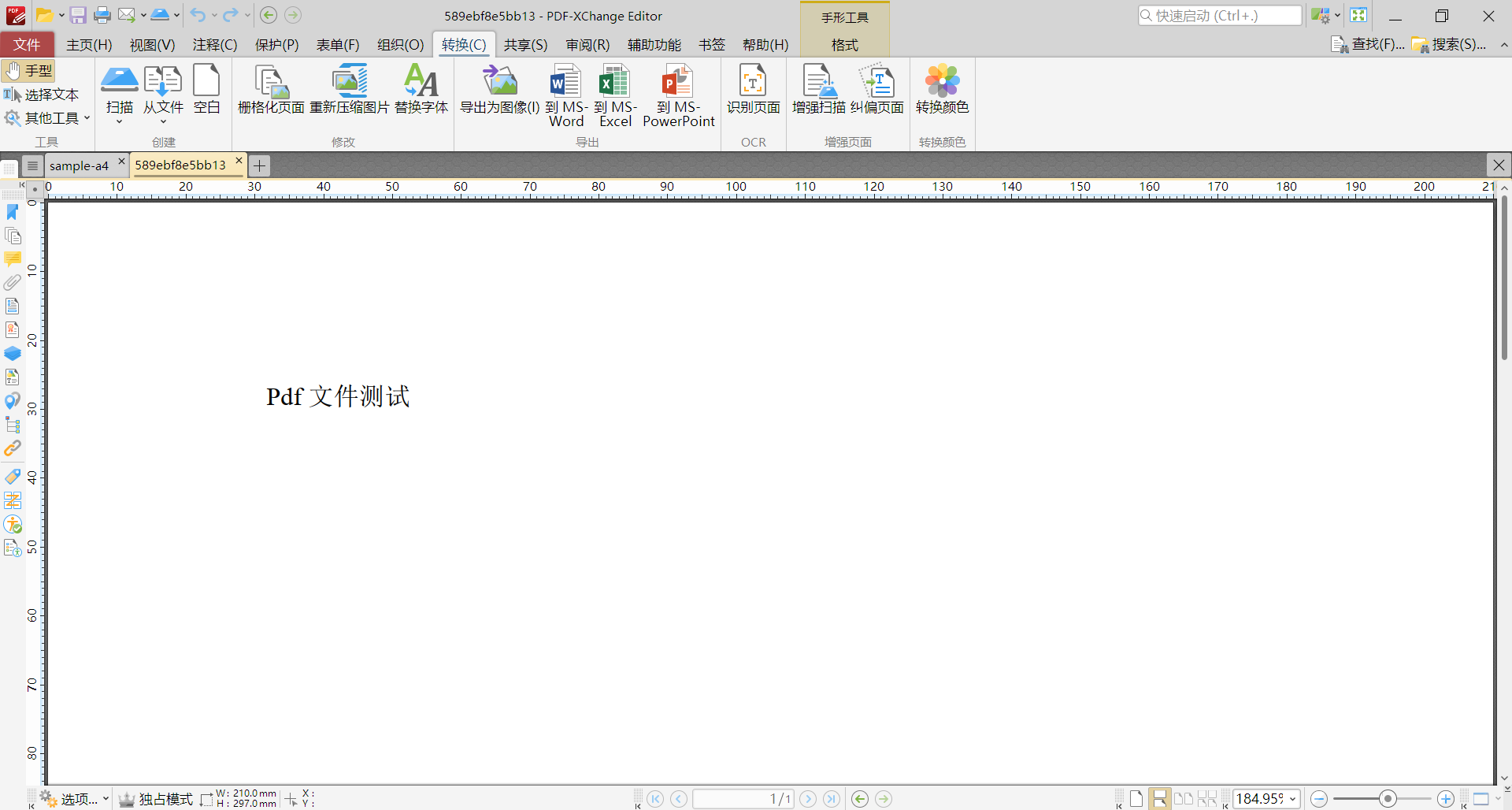Open the Organize menu tab
The image size is (1512, 810).
[400, 45]
